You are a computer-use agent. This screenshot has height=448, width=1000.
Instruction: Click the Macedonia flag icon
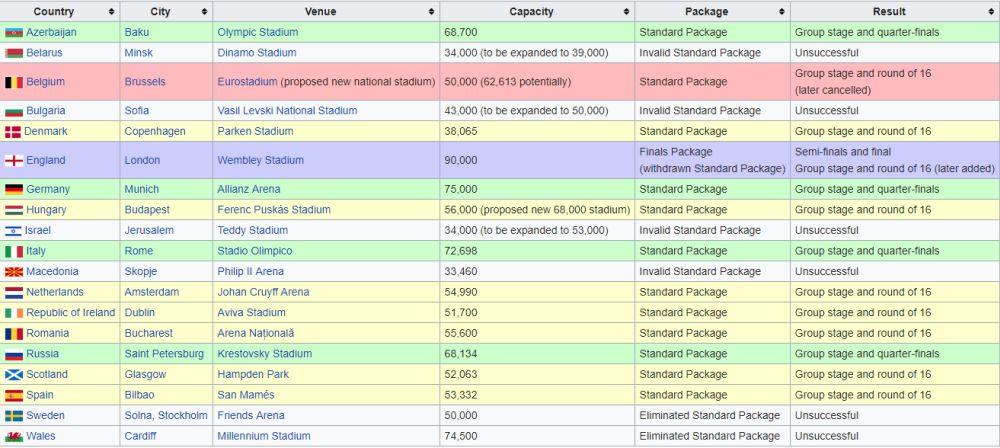click(14, 272)
